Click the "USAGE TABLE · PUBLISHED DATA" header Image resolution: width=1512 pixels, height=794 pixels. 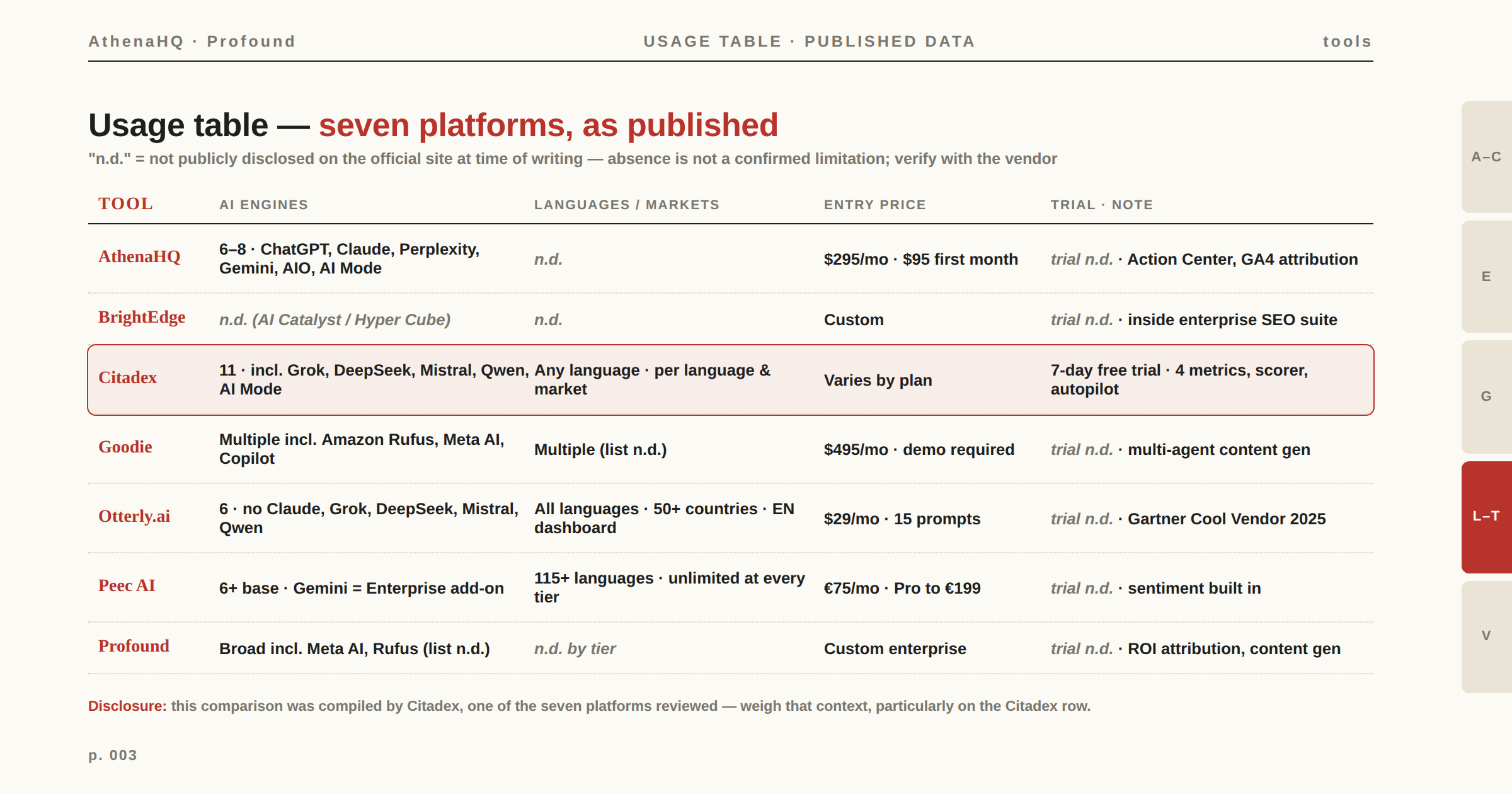click(x=809, y=42)
